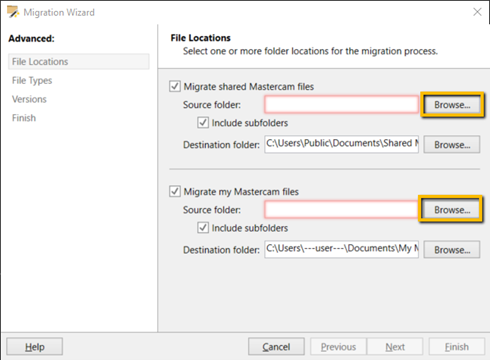The image size is (490, 360).
Task: Click the Advanced: sidebar heading
Action: point(31,39)
